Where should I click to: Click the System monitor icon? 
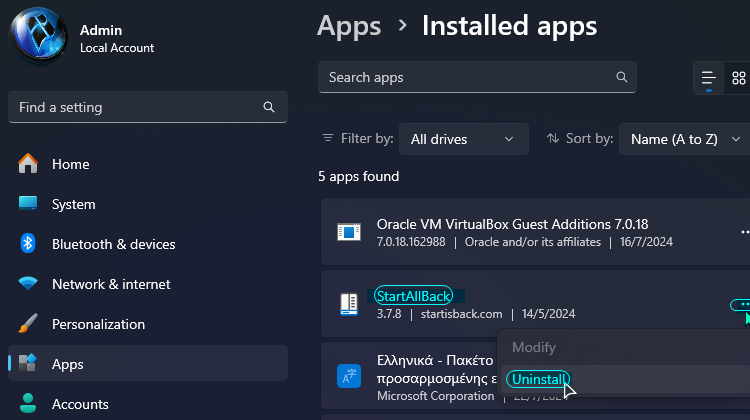(28, 203)
